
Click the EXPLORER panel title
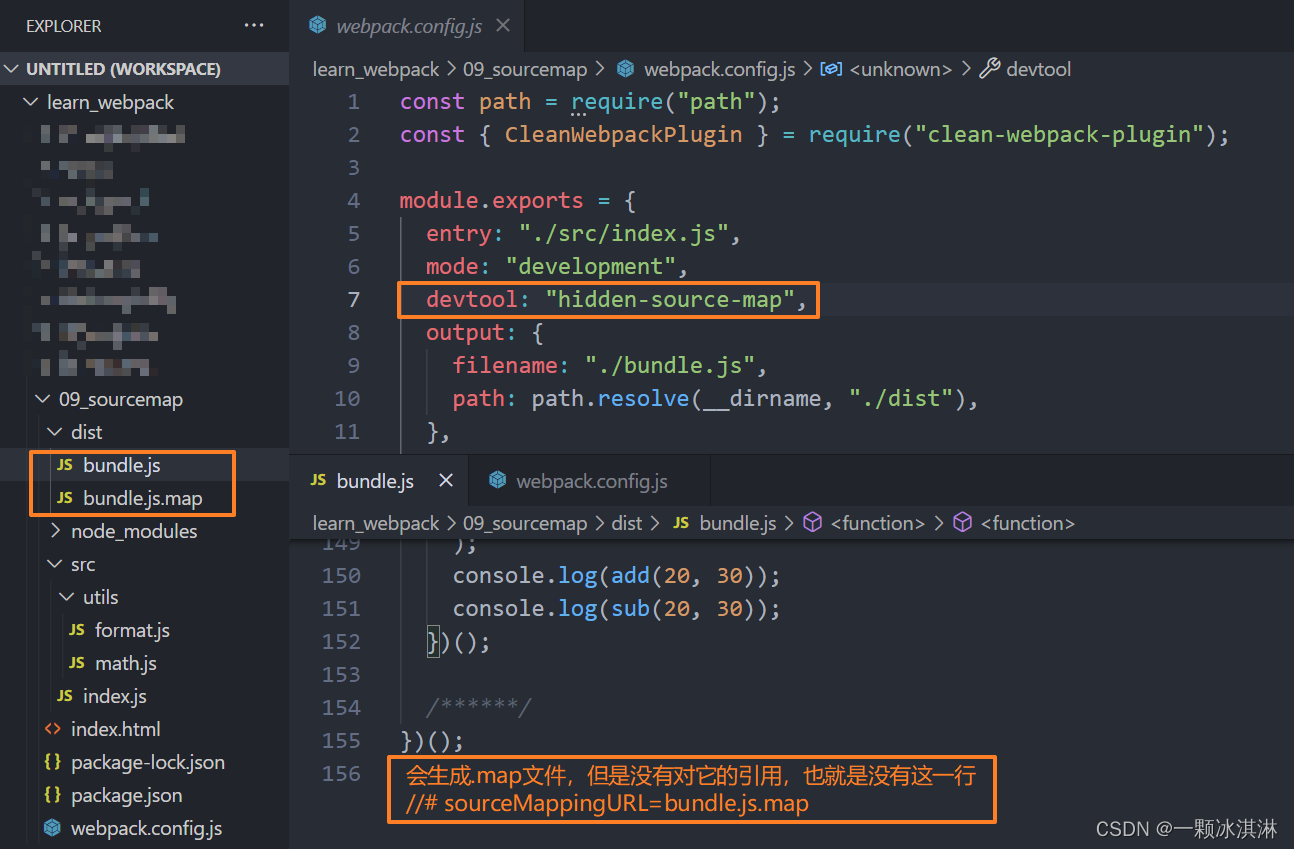tap(64, 26)
